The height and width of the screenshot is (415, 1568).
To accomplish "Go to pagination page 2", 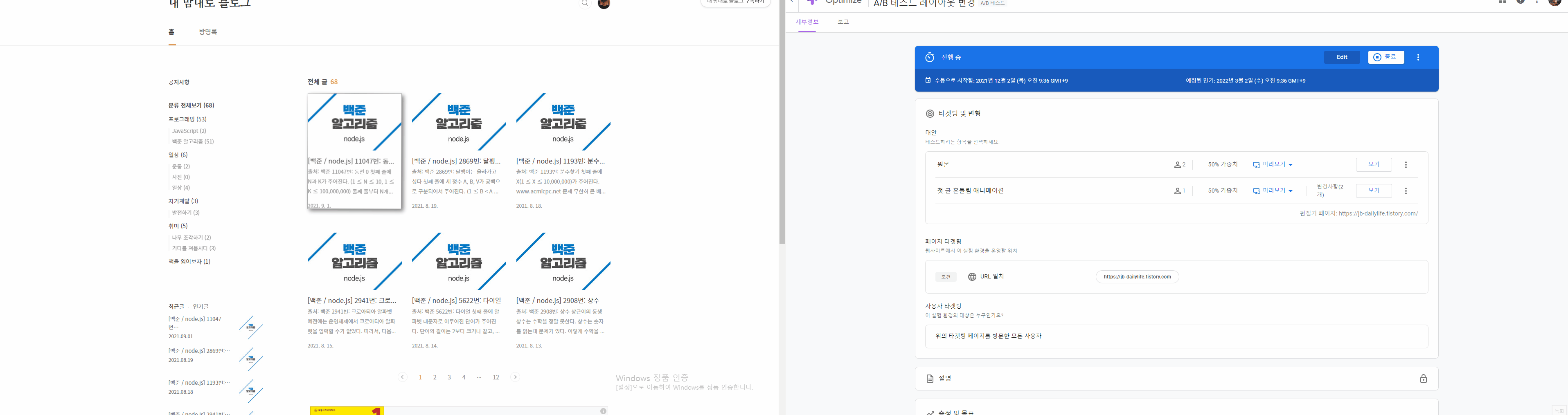I will point(435,377).
